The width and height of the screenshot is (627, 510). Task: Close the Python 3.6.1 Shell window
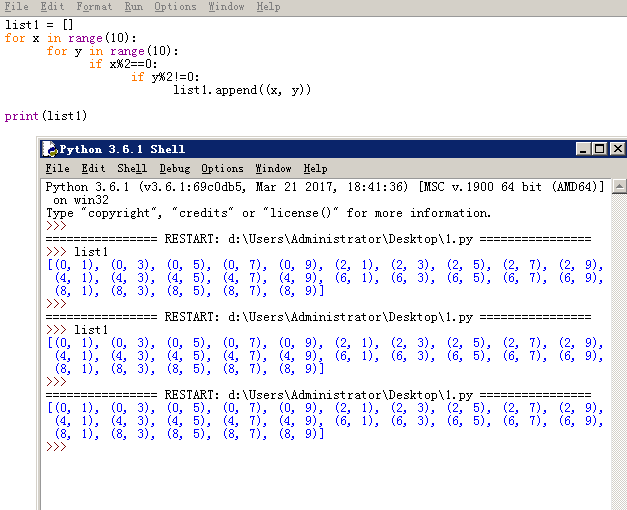(616, 149)
